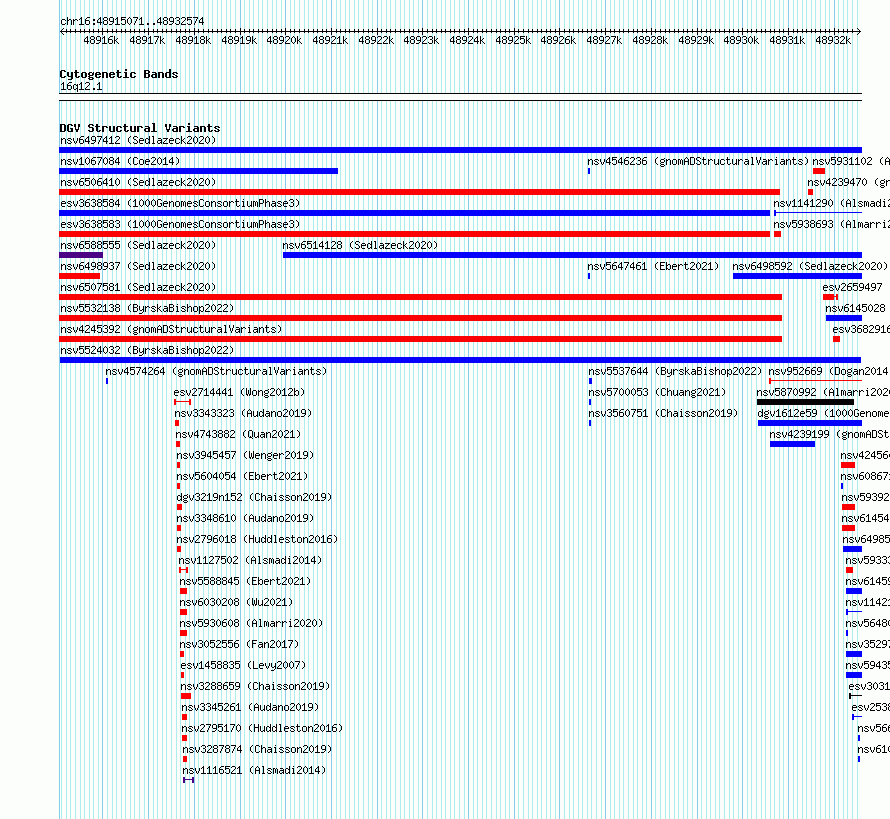Click nsv4743882 (Quan2021) label

(x=238, y=434)
